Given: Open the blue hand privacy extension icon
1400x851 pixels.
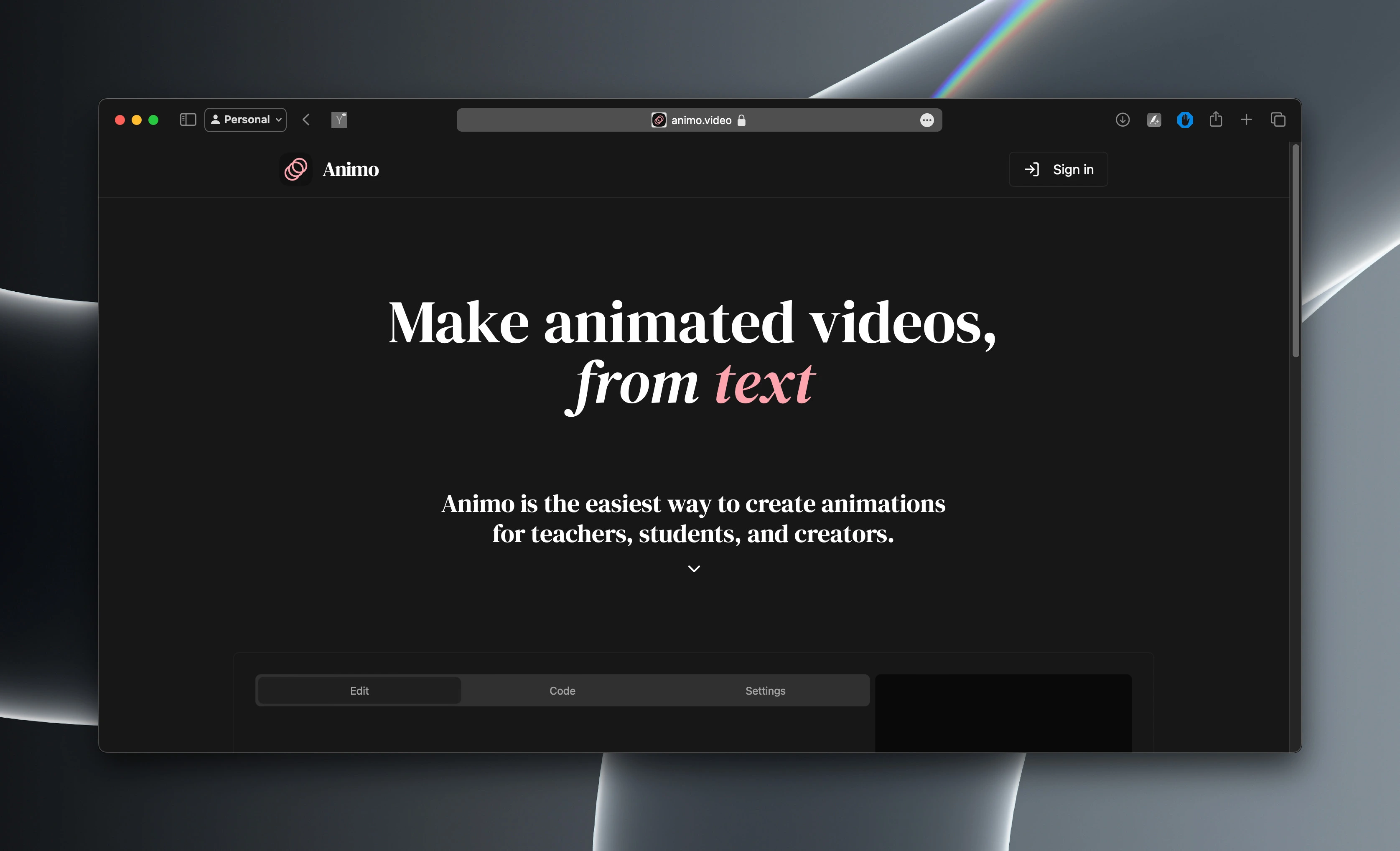Looking at the screenshot, I should [1185, 120].
